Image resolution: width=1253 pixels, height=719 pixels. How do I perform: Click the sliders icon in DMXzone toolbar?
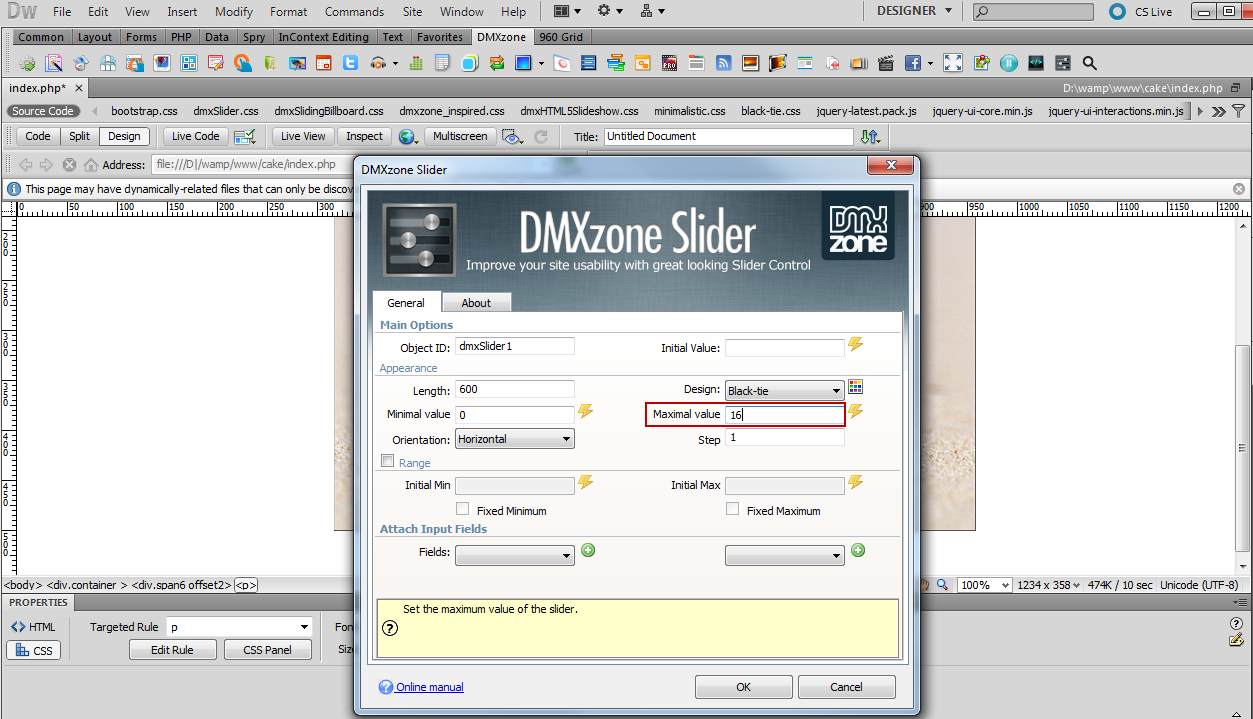point(1063,62)
